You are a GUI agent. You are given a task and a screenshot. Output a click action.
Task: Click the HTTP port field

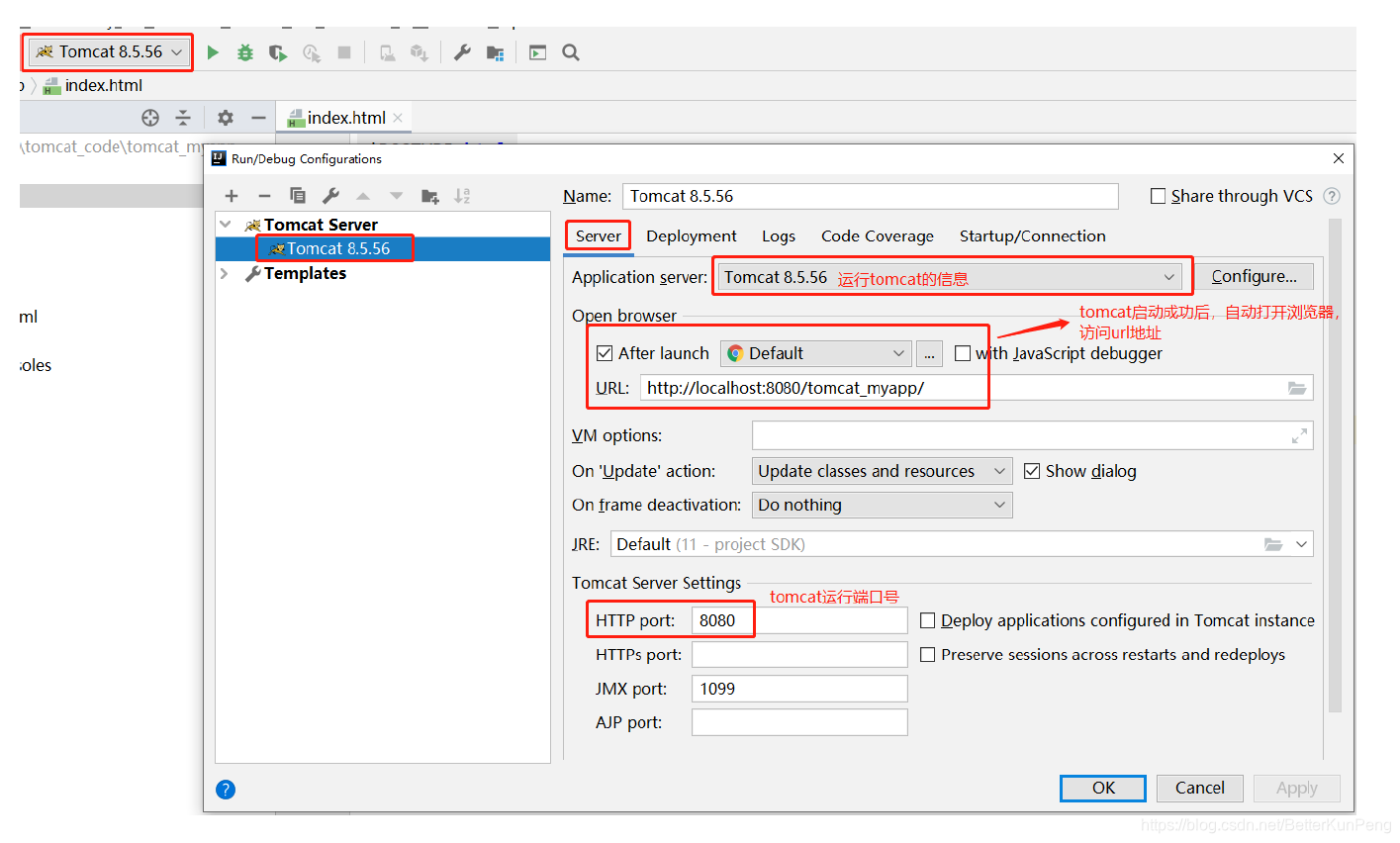[x=799, y=620]
